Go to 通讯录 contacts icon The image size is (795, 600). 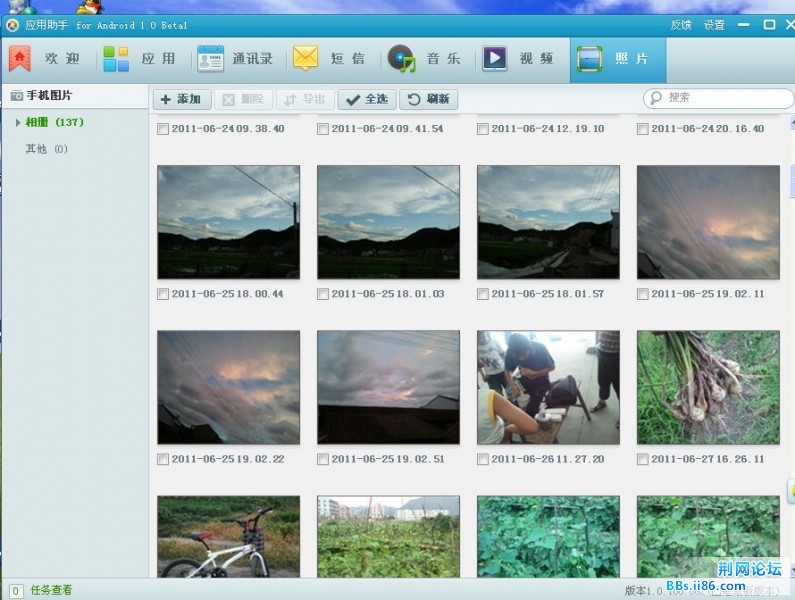(211, 59)
